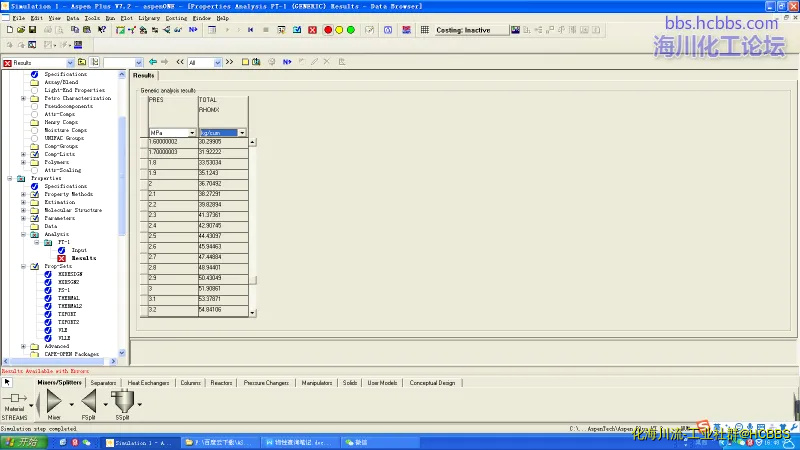Screen dimensions: 800x450
Task: Click the Mixer block icon in model library
Action: [x=54, y=401]
